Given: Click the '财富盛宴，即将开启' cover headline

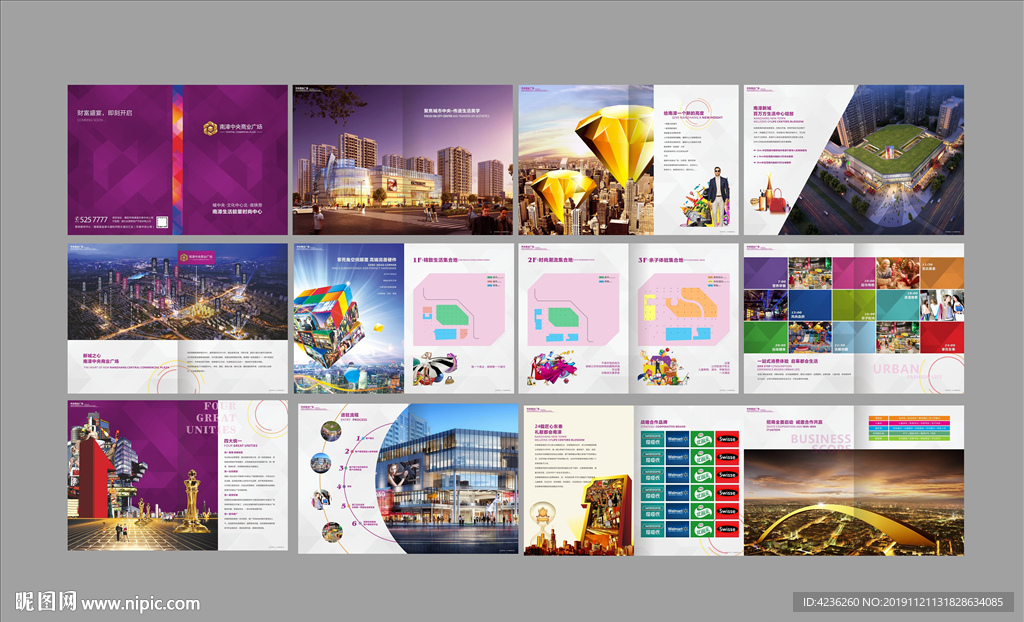Looking at the screenshot, I should [x=104, y=113].
